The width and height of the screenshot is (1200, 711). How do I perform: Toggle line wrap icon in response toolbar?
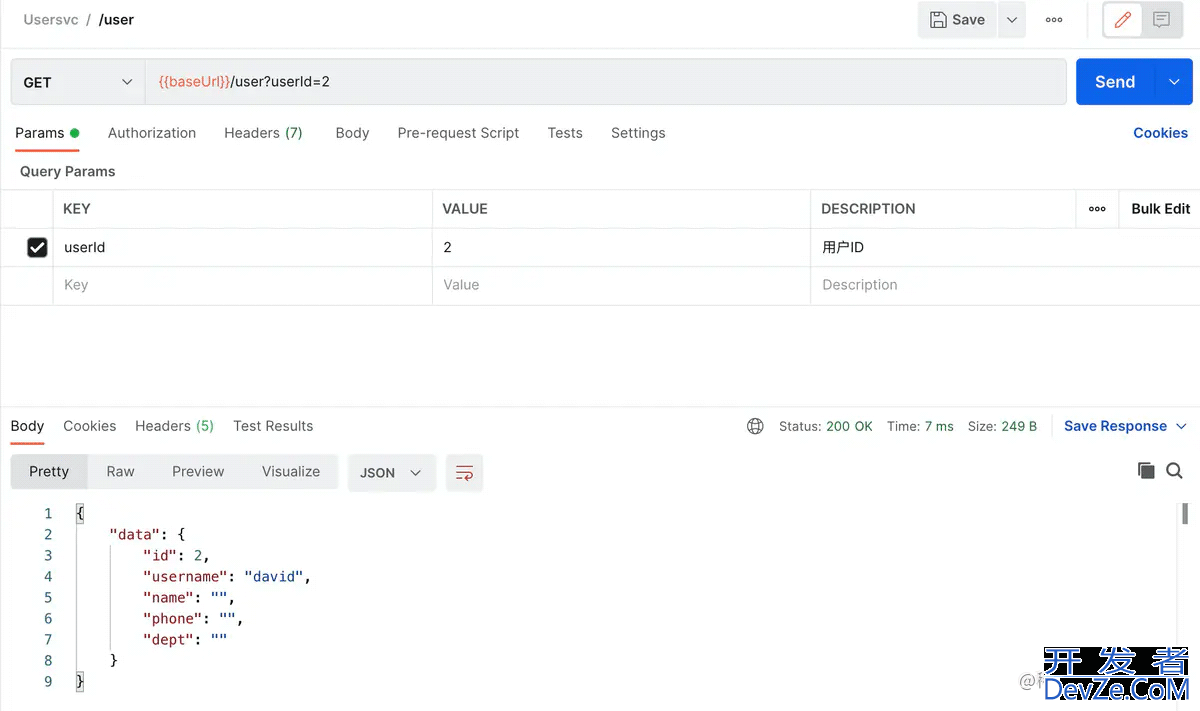[464, 473]
